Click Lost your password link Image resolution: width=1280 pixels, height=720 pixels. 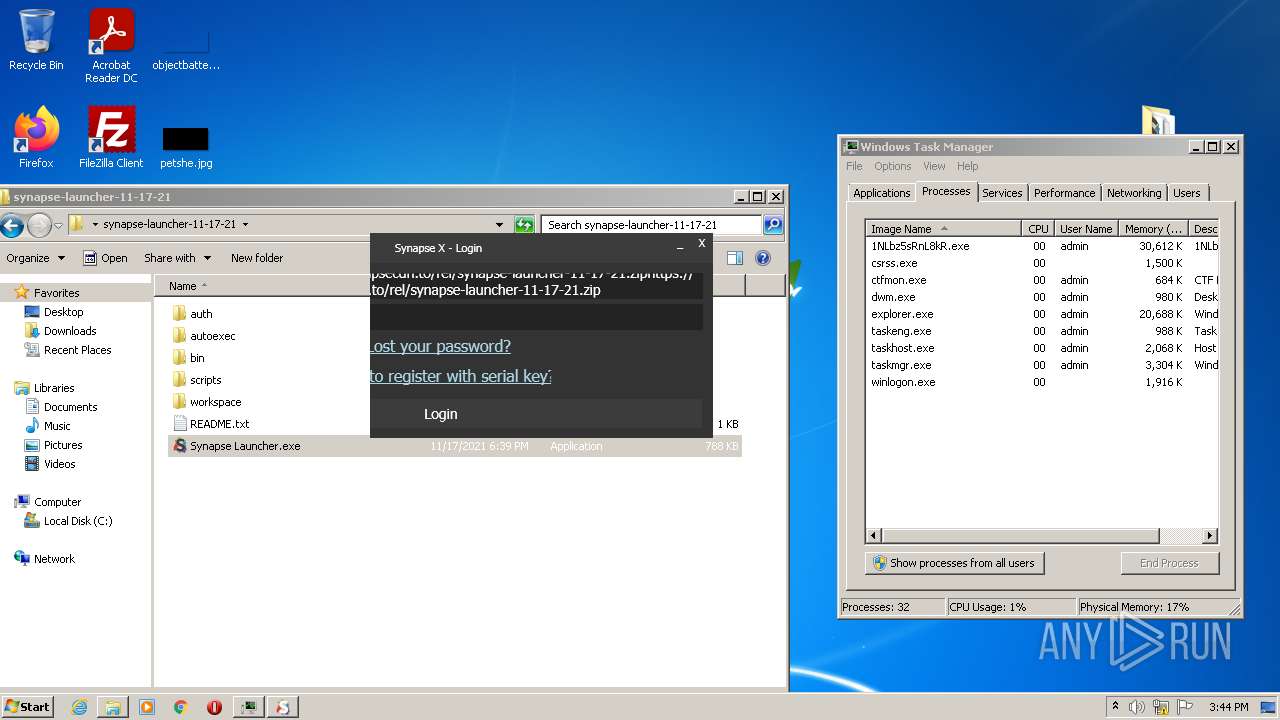point(440,346)
